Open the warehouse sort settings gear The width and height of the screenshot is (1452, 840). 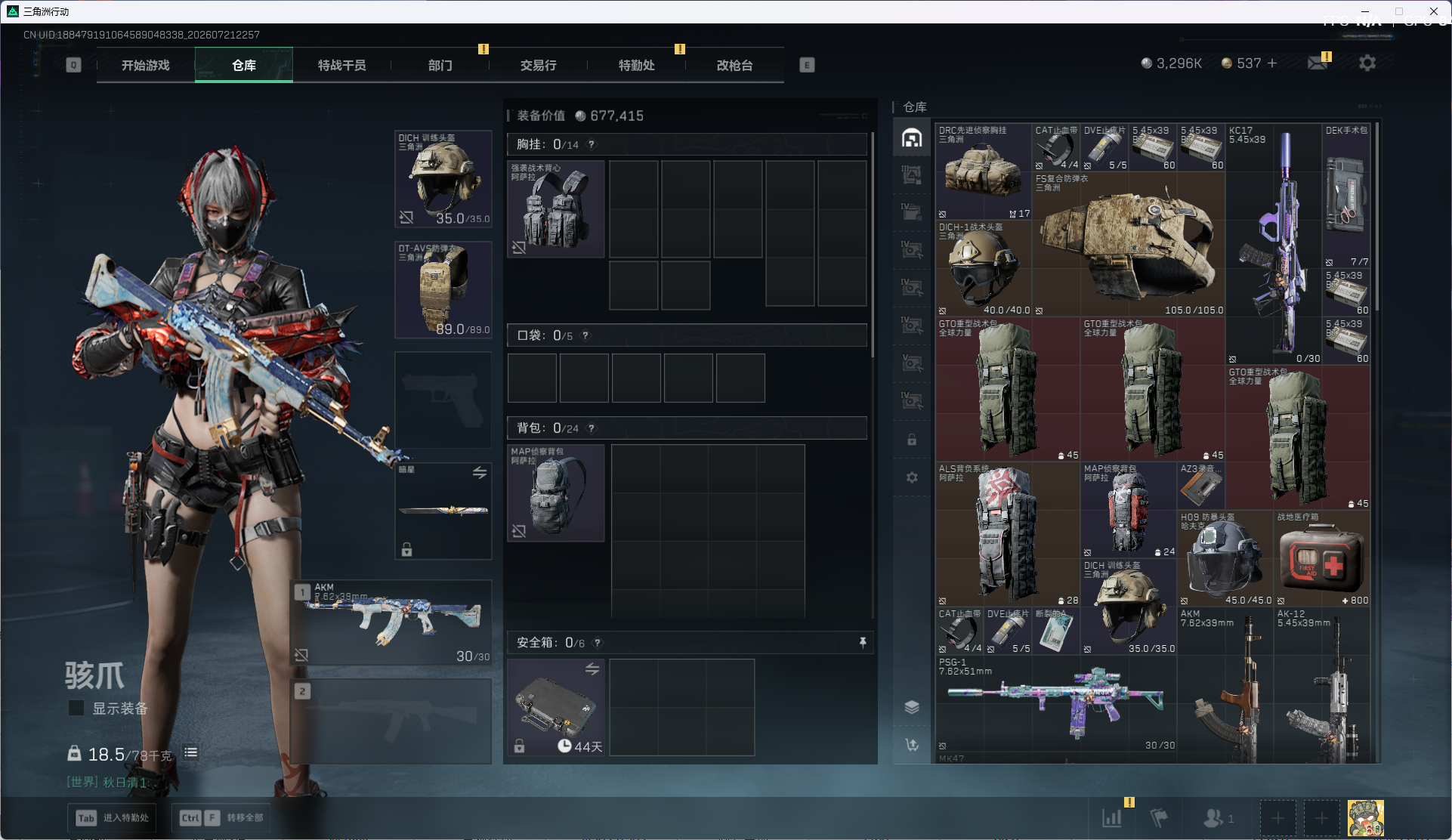pyautogui.click(x=912, y=477)
